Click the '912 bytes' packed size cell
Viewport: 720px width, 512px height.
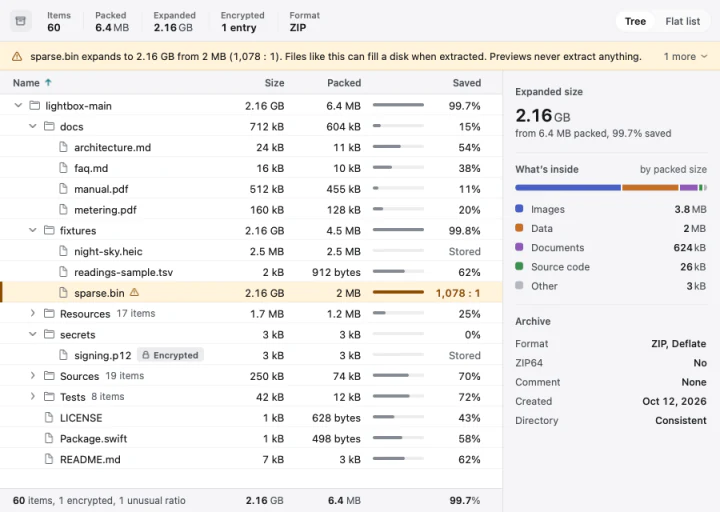336,272
